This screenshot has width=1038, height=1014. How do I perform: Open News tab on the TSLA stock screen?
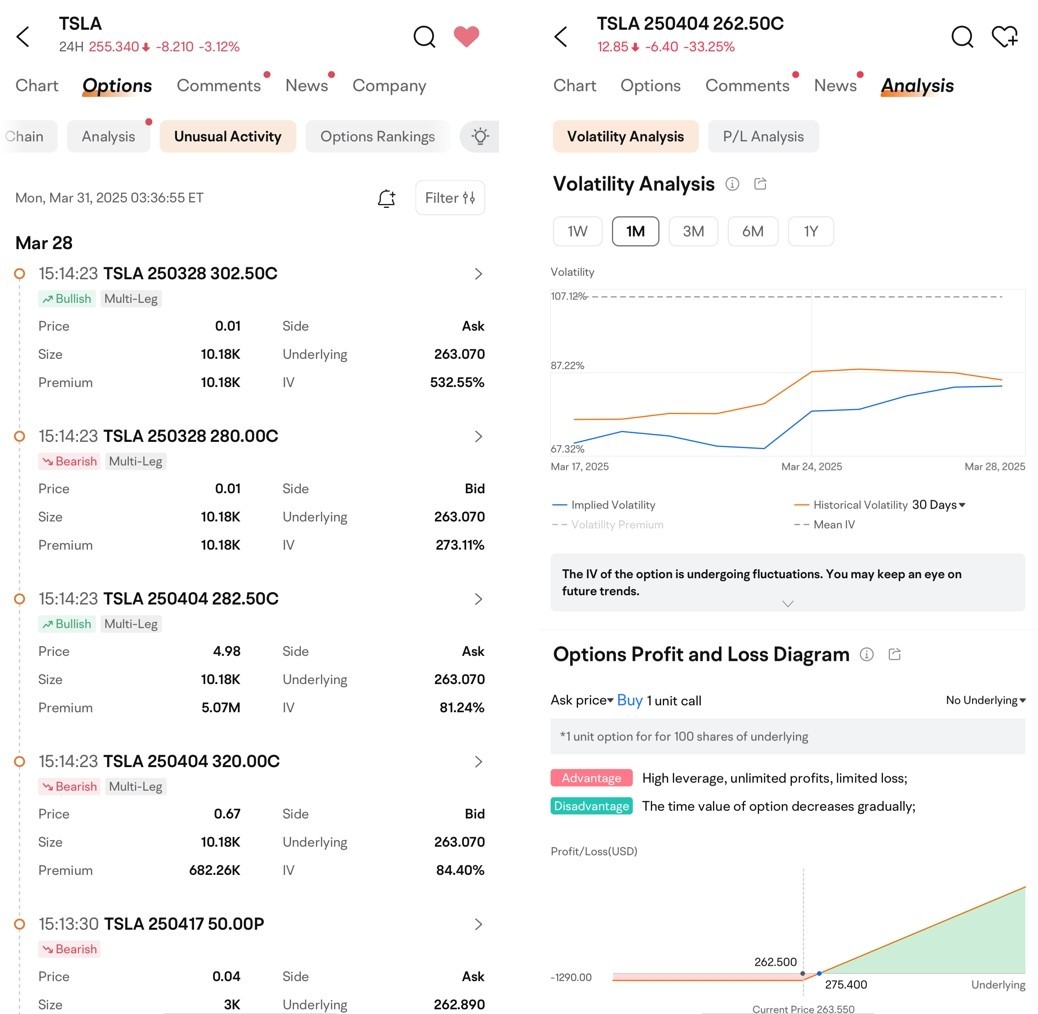(x=307, y=85)
